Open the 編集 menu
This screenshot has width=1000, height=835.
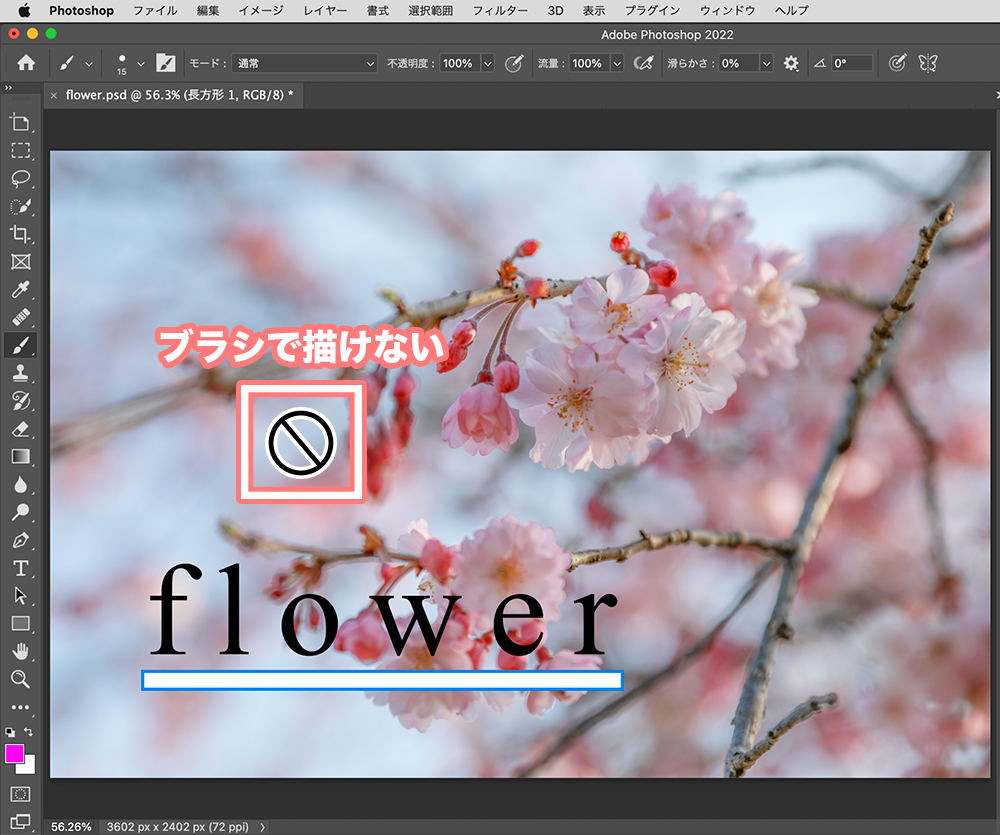click(208, 10)
